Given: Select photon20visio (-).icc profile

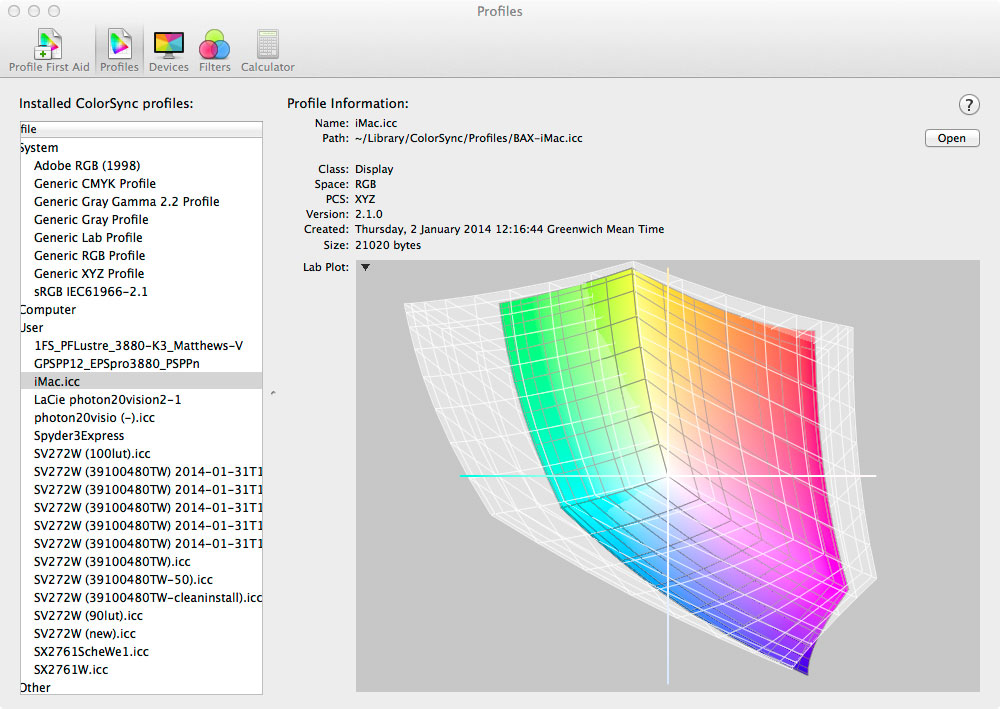Looking at the screenshot, I should pos(141,418).
